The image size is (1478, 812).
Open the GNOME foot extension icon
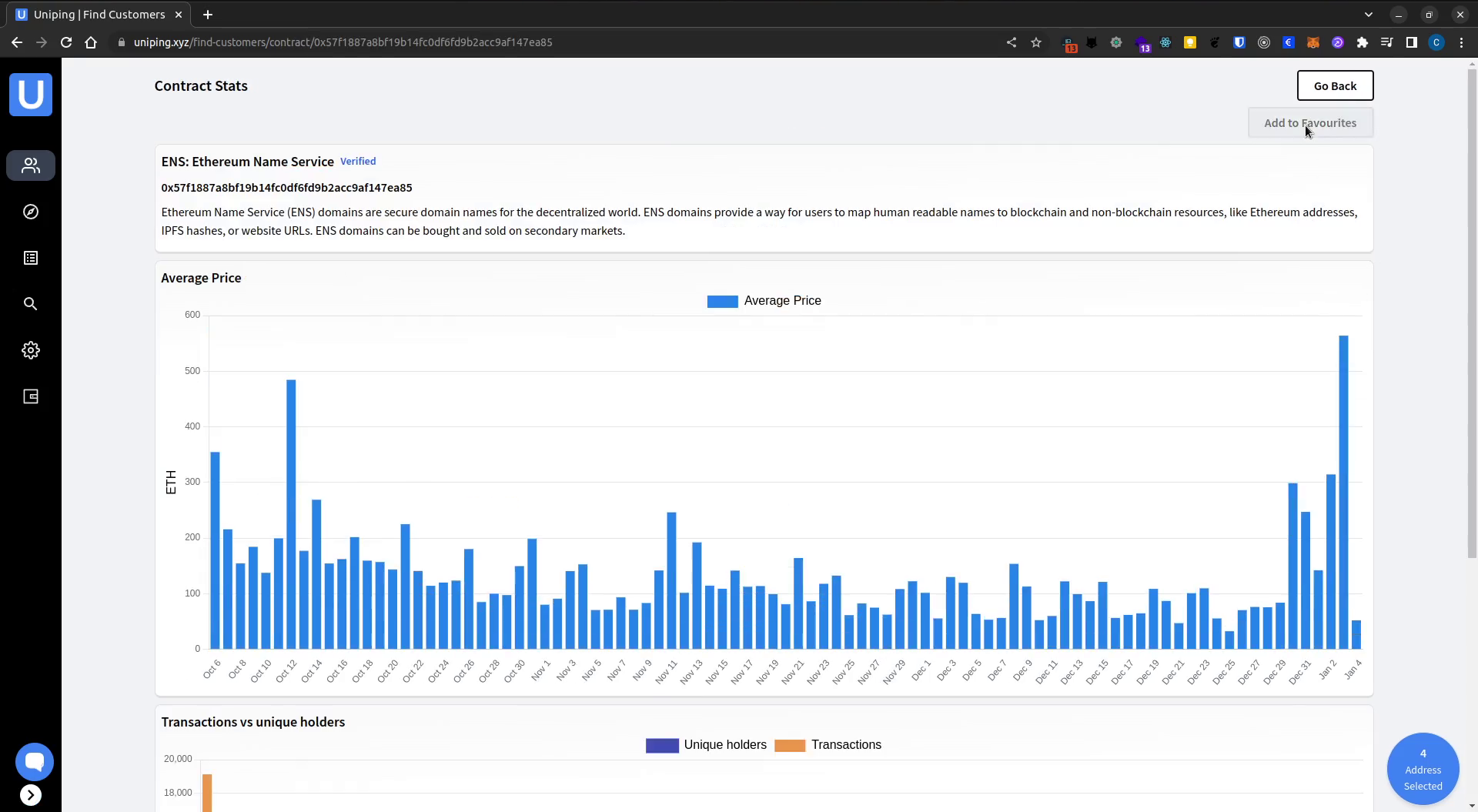[1215, 42]
